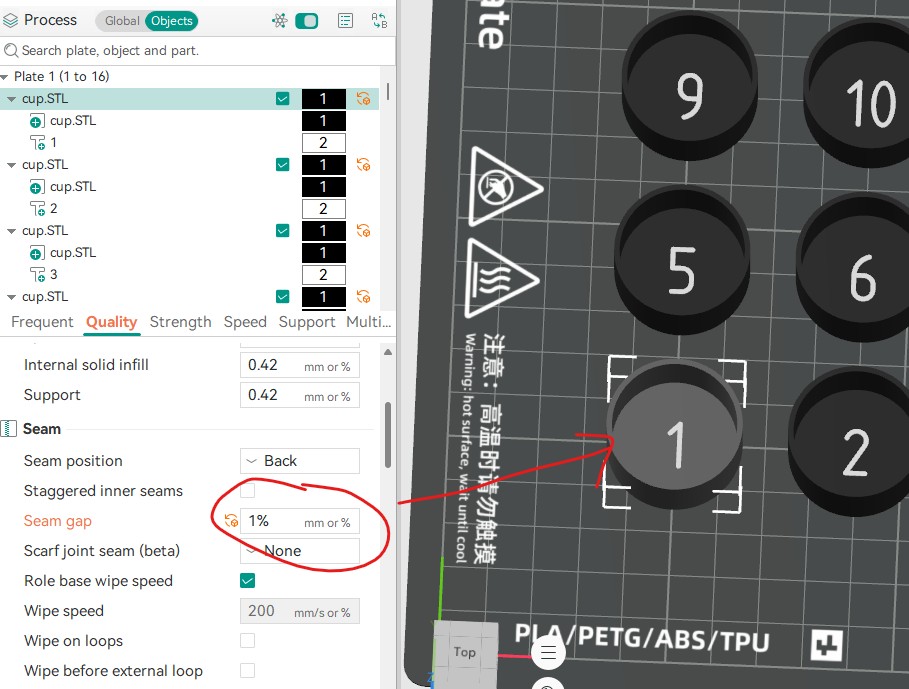Uncheck the highlighted cup.STL printable checkbox
This screenshot has width=909, height=689.
tap(282, 99)
